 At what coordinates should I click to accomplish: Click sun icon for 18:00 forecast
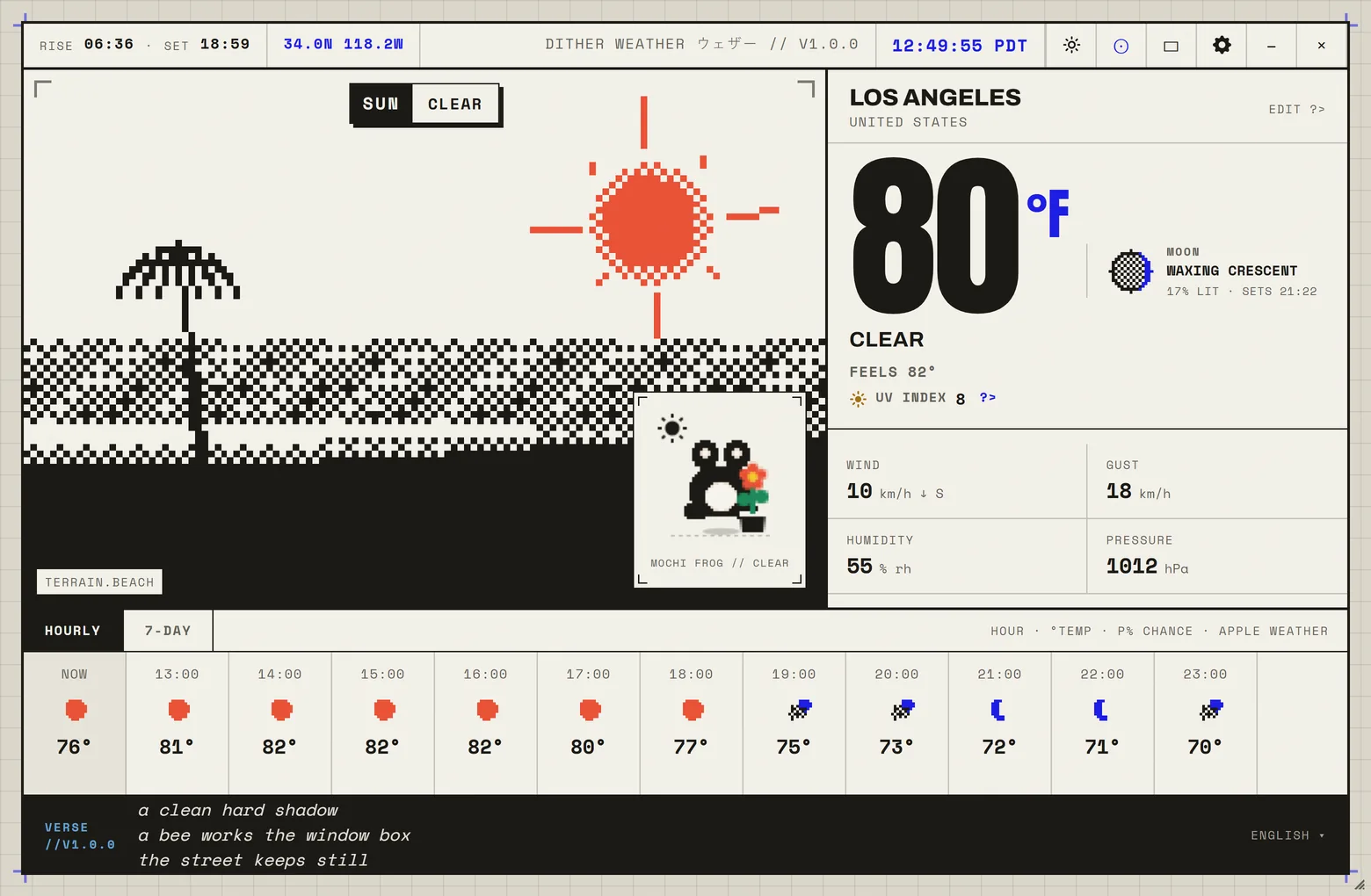(693, 710)
